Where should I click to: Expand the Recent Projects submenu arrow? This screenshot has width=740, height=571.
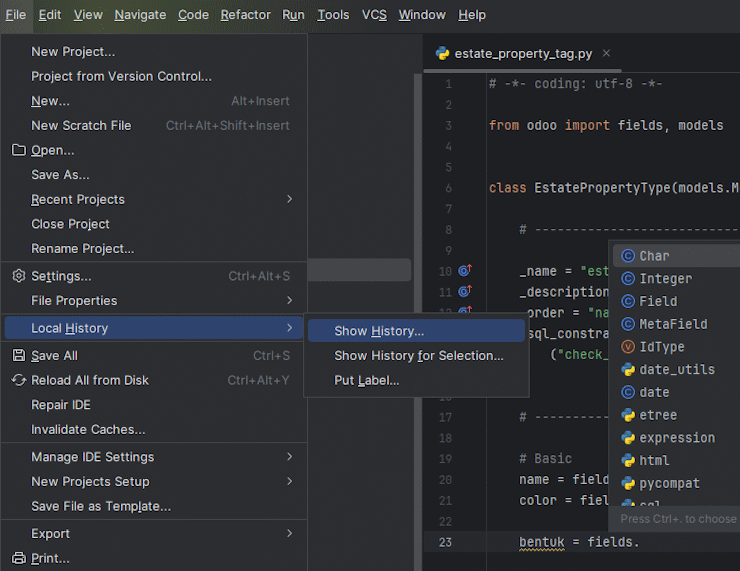[x=289, y=199]
